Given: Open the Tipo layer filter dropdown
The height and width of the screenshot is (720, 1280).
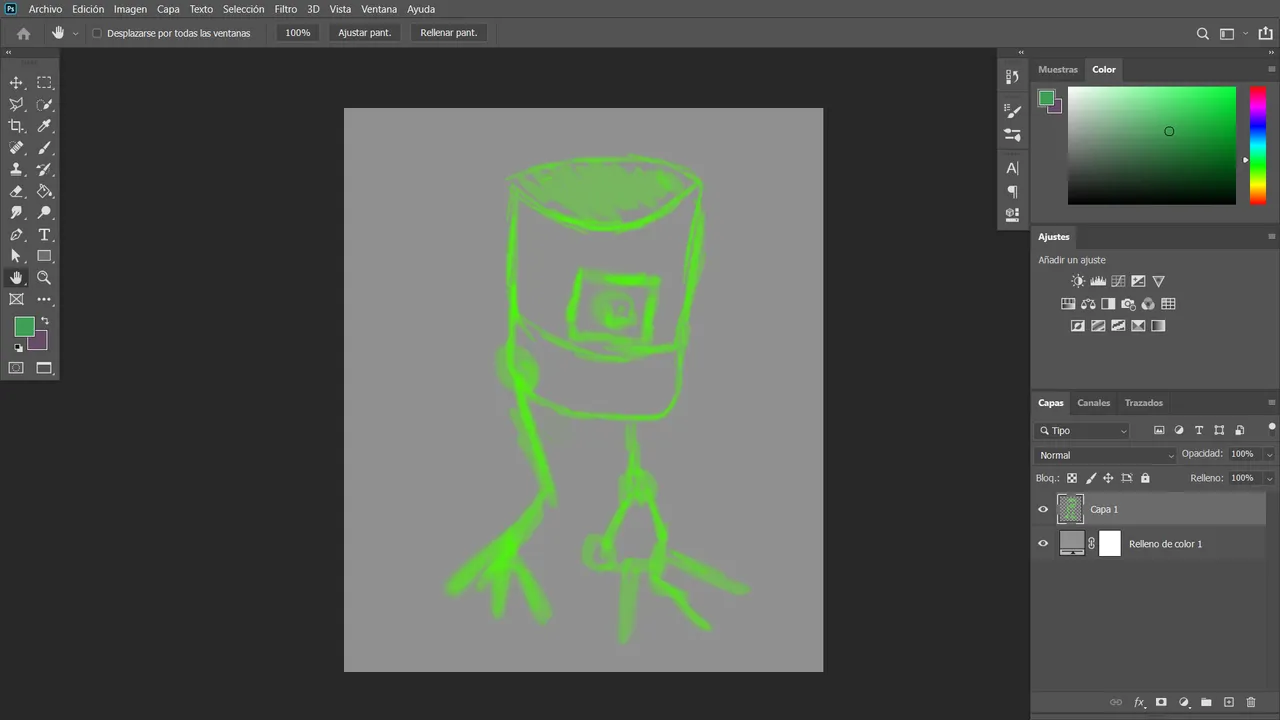Looking at the screenshot, I should (x=1084, y=430).
